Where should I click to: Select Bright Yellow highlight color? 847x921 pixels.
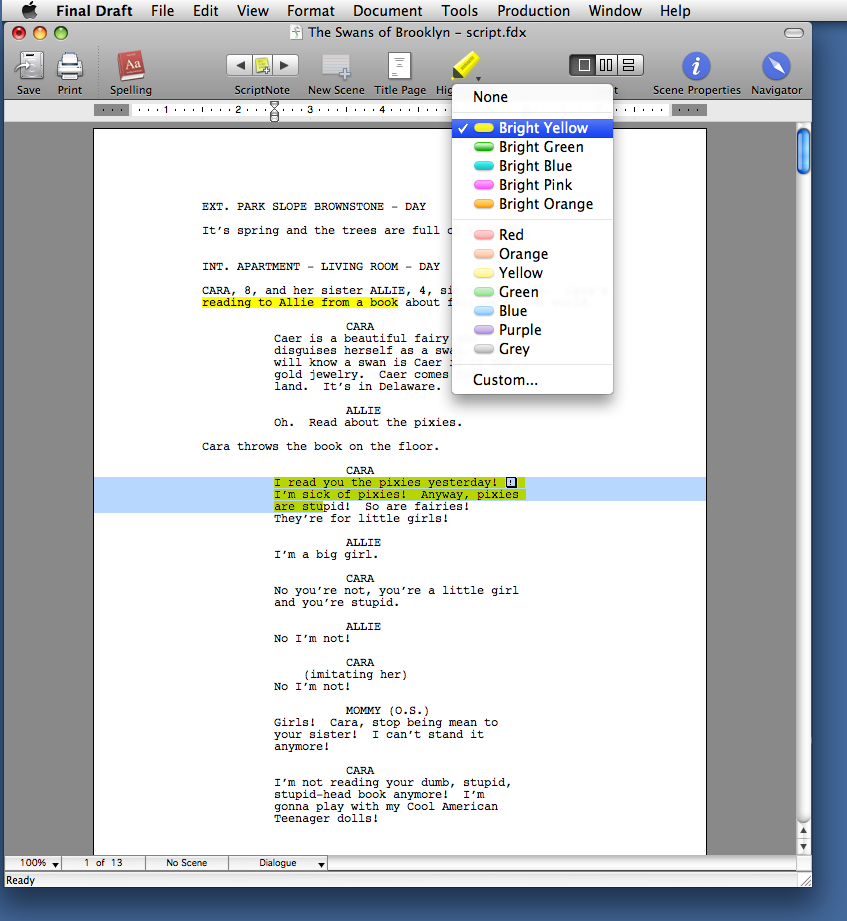click(x=532, y=128)
